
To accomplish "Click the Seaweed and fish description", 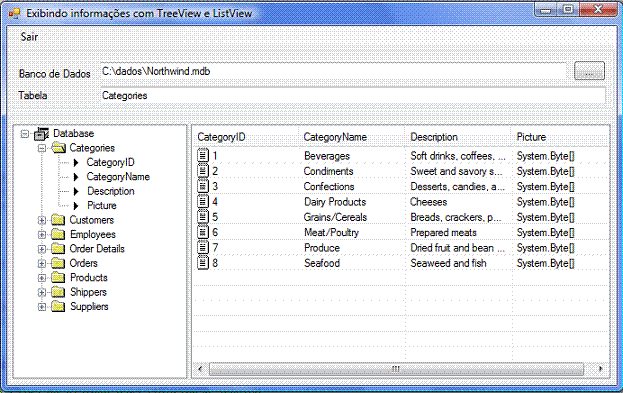I will pyautogui.click(x=448, y=263).
